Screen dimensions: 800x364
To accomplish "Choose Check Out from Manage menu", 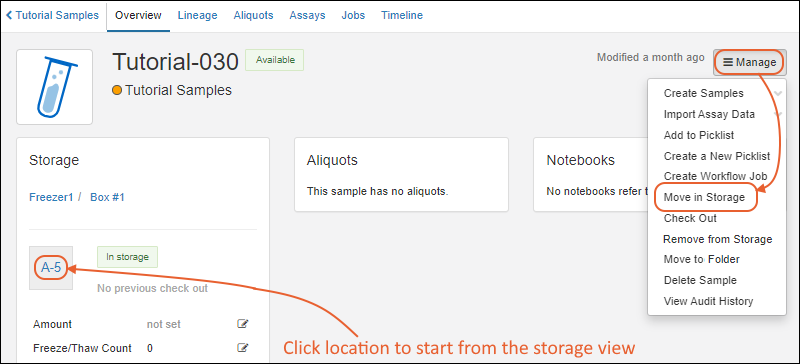I will point(690,218).
